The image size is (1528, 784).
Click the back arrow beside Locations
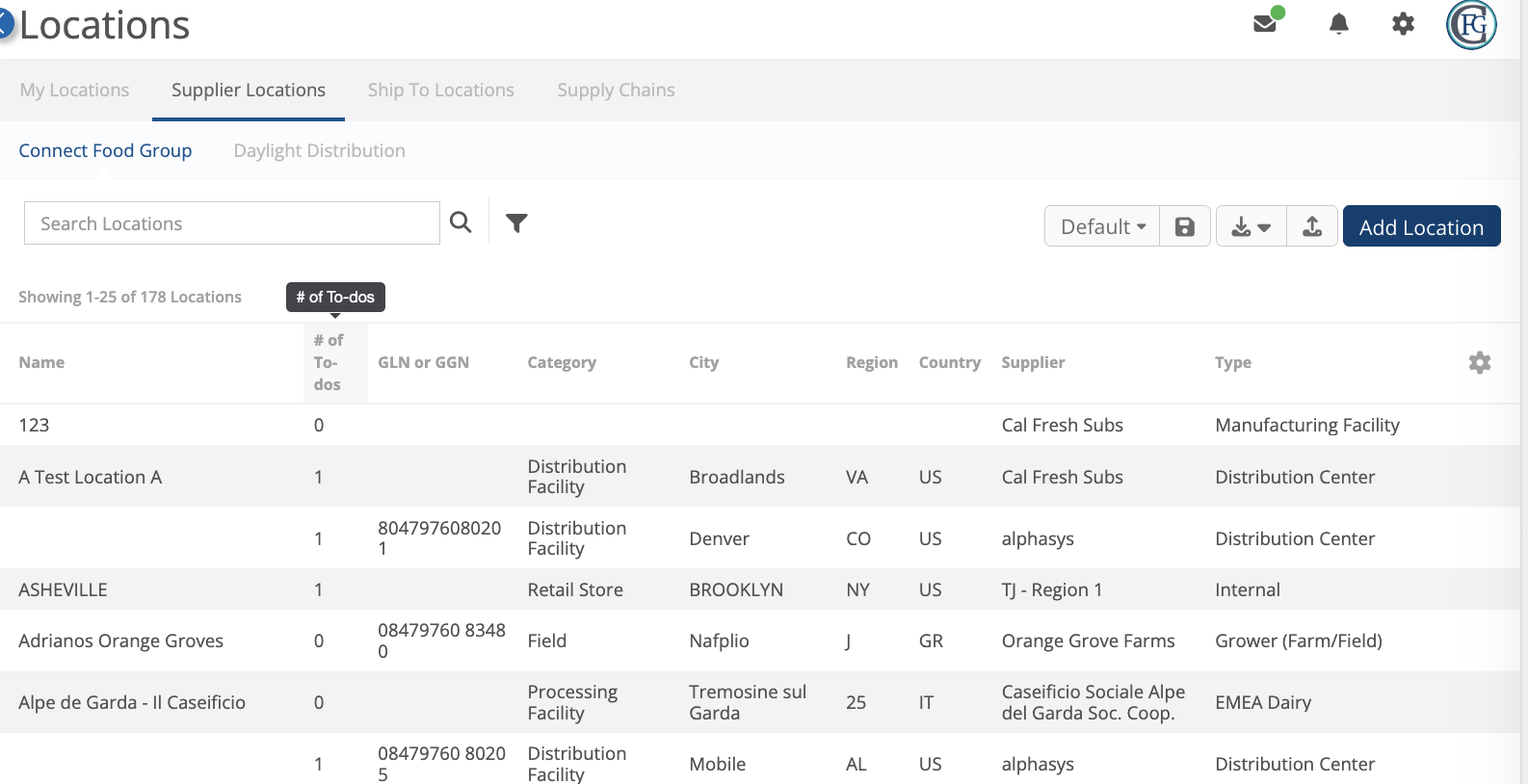[5, 23]
